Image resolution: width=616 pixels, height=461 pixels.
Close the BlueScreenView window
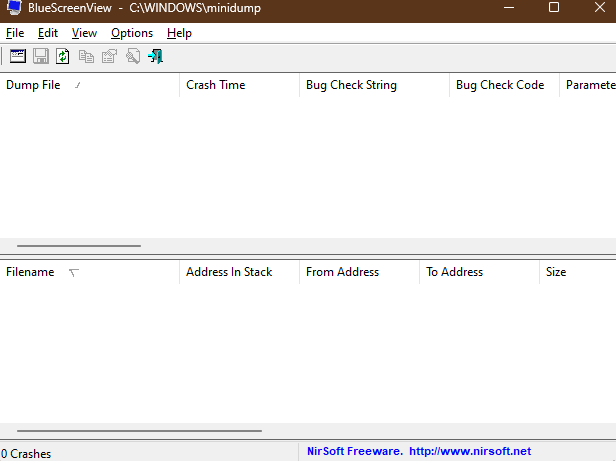click(x=600, y=7)
